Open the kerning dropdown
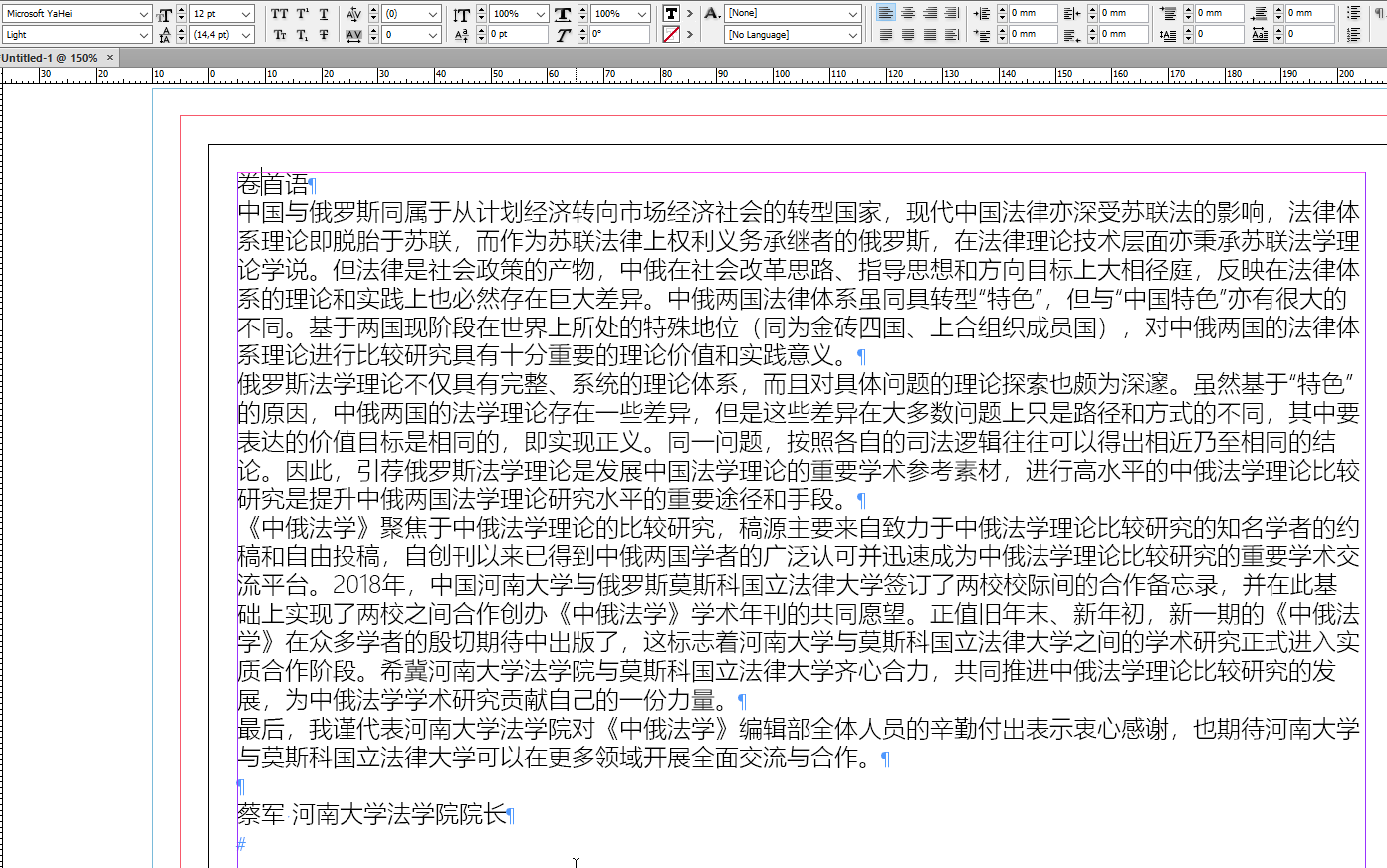1387x868 pixels. click(433, 14)
